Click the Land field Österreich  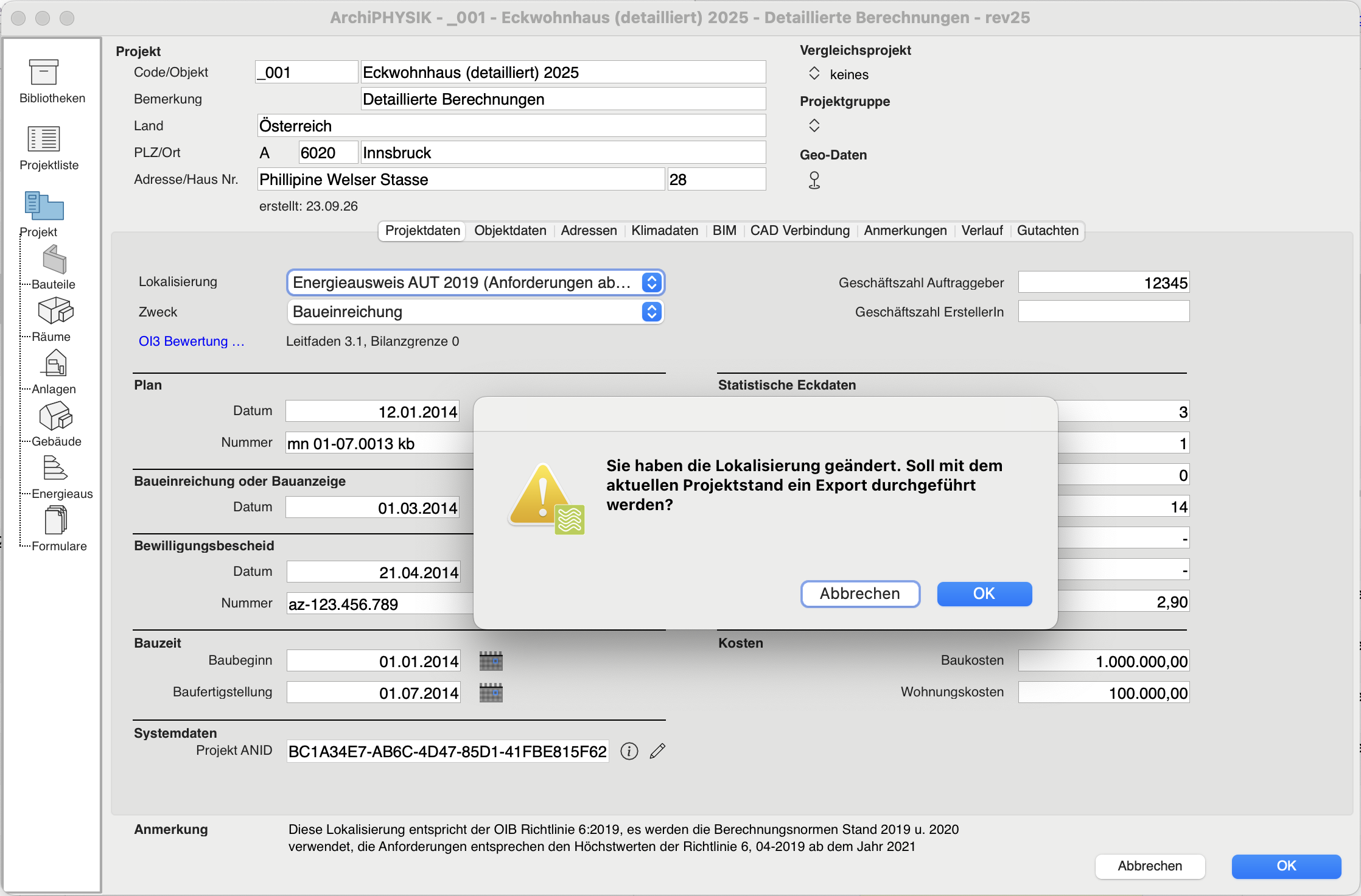pos(511,126)
